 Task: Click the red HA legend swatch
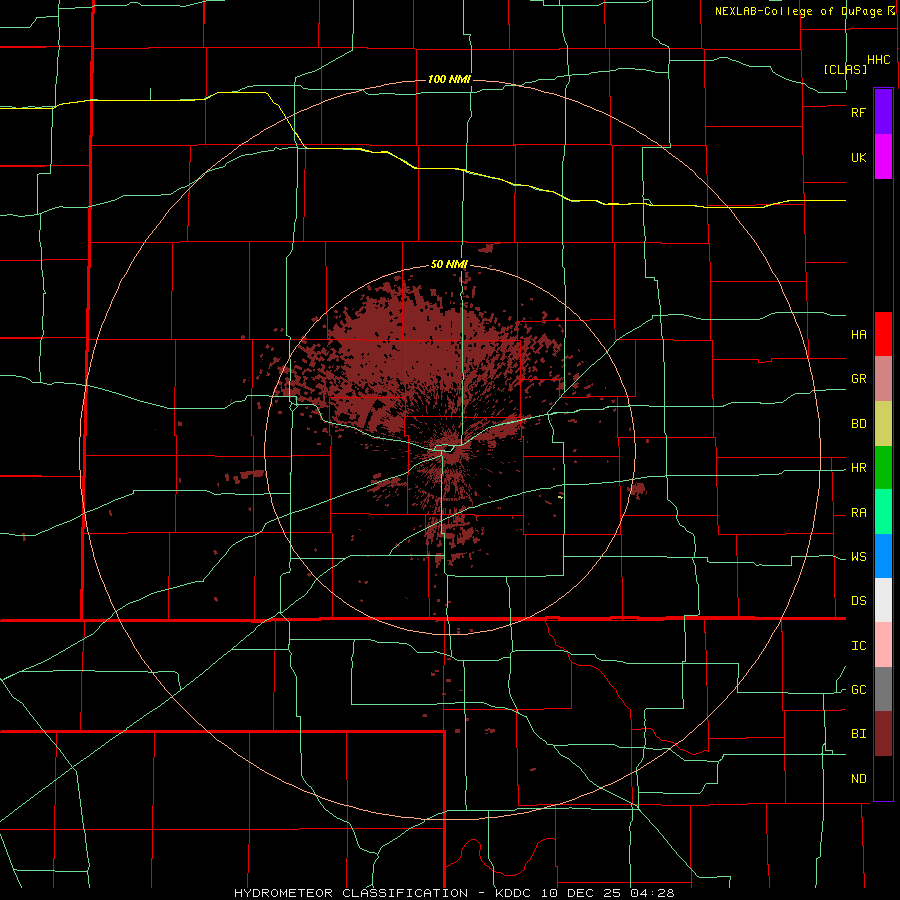(883, 334)
